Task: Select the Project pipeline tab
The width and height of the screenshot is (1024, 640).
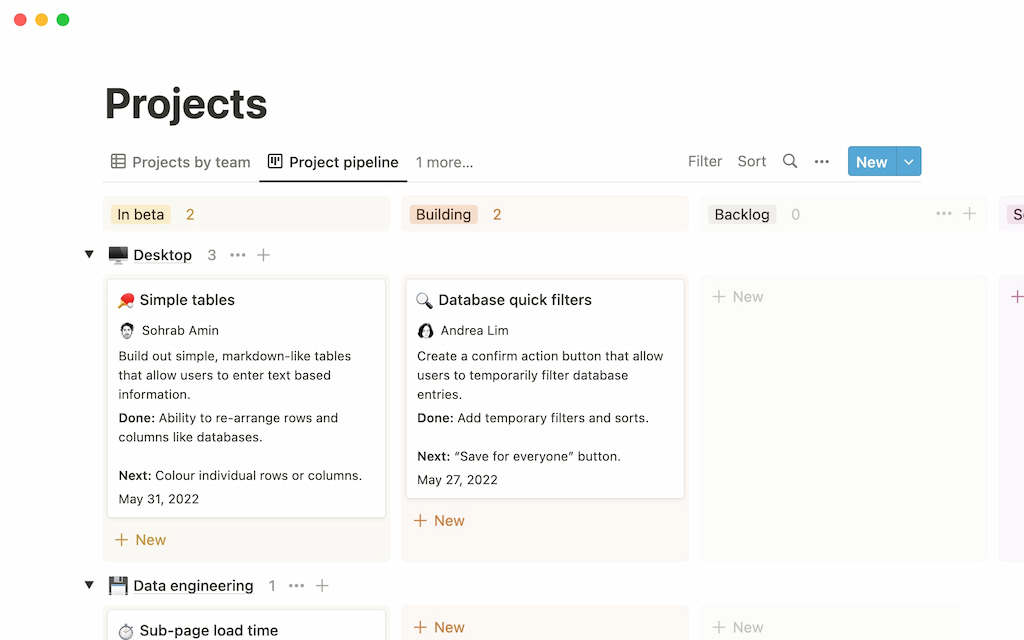Action: click(x=333, y=162)
